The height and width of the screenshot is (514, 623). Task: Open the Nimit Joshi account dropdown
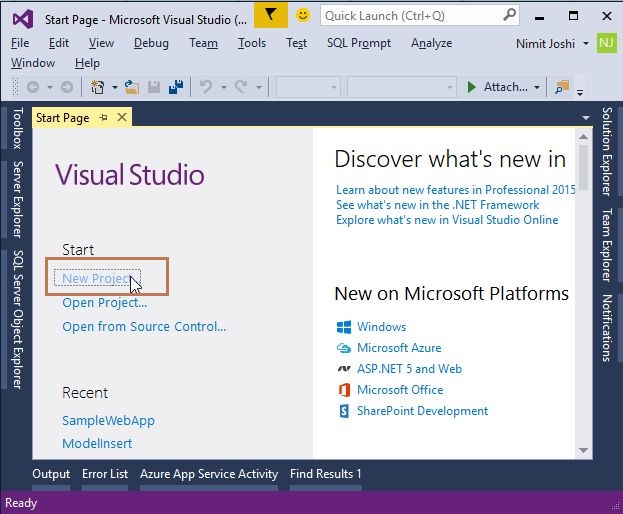pos(586,43)
